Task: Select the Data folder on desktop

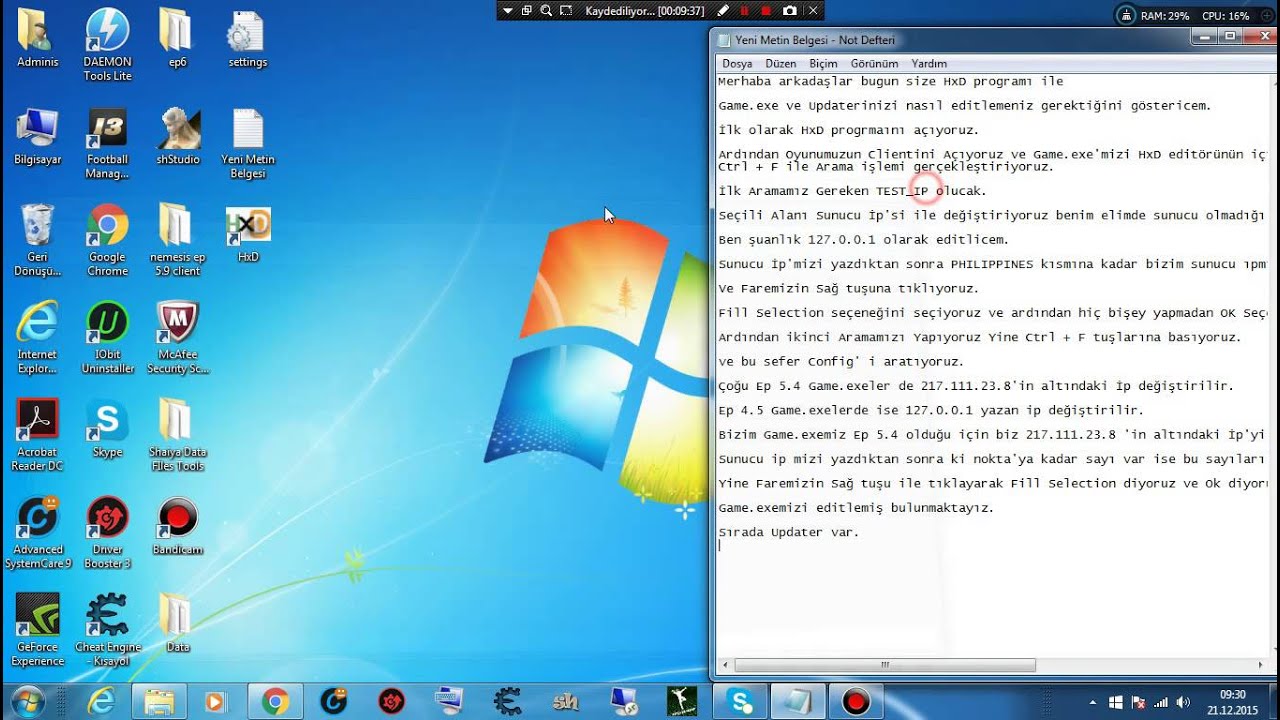Action: coord(177,624)
